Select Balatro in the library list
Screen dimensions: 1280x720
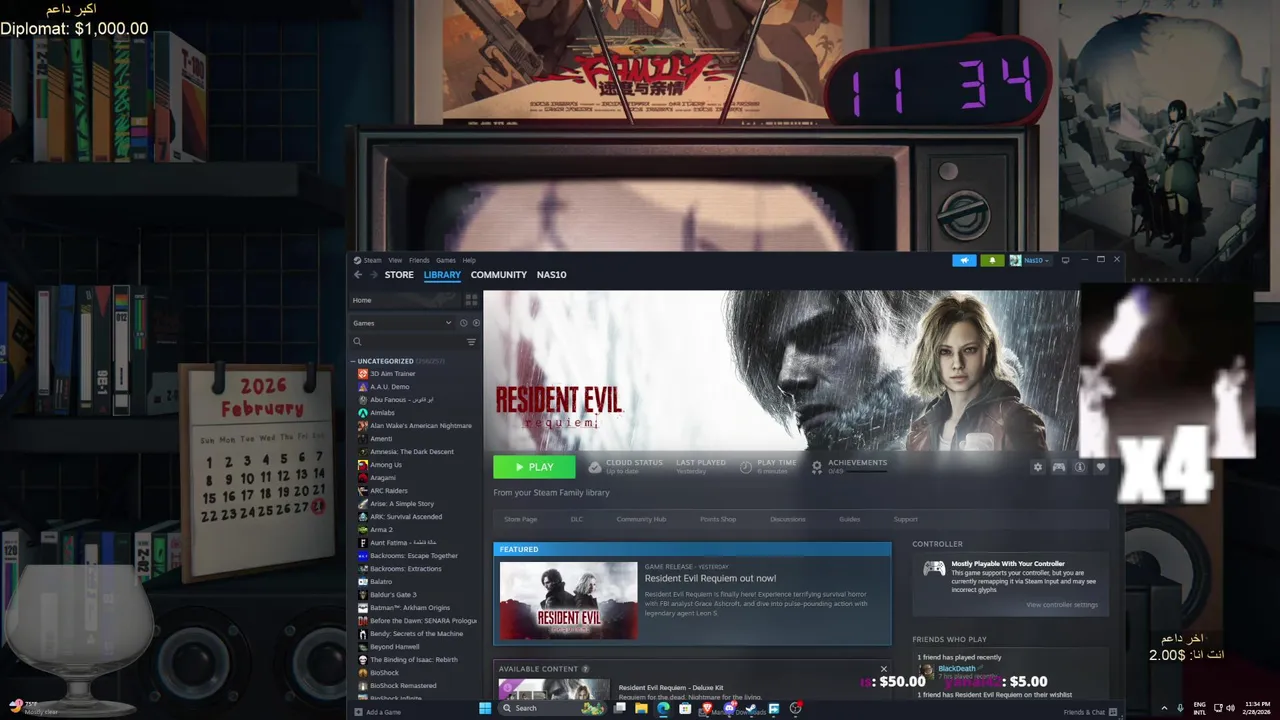tap(381, 582)
